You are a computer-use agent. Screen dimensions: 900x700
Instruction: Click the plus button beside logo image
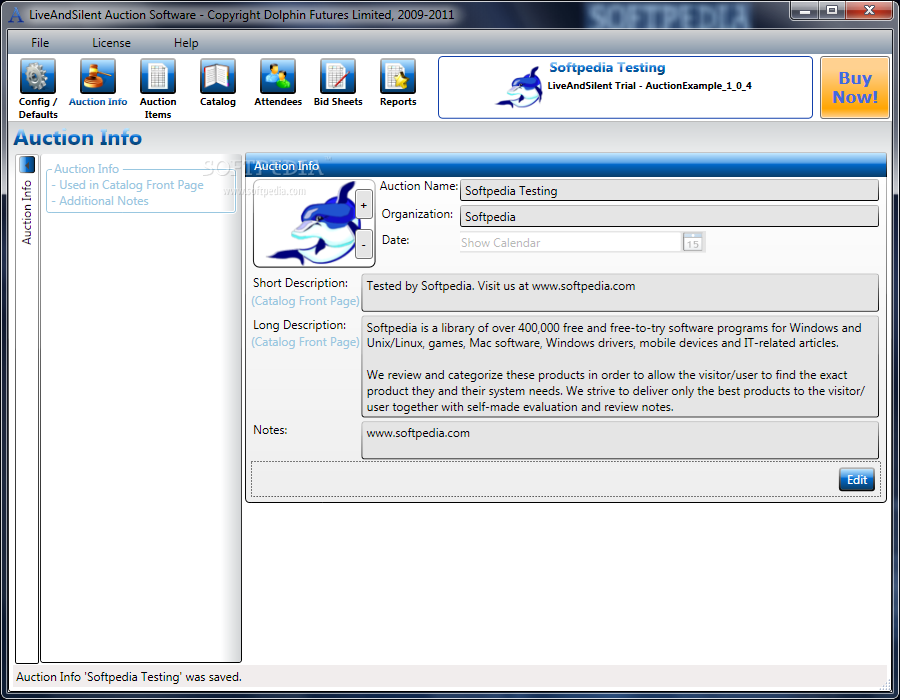(x=363, y=205)
